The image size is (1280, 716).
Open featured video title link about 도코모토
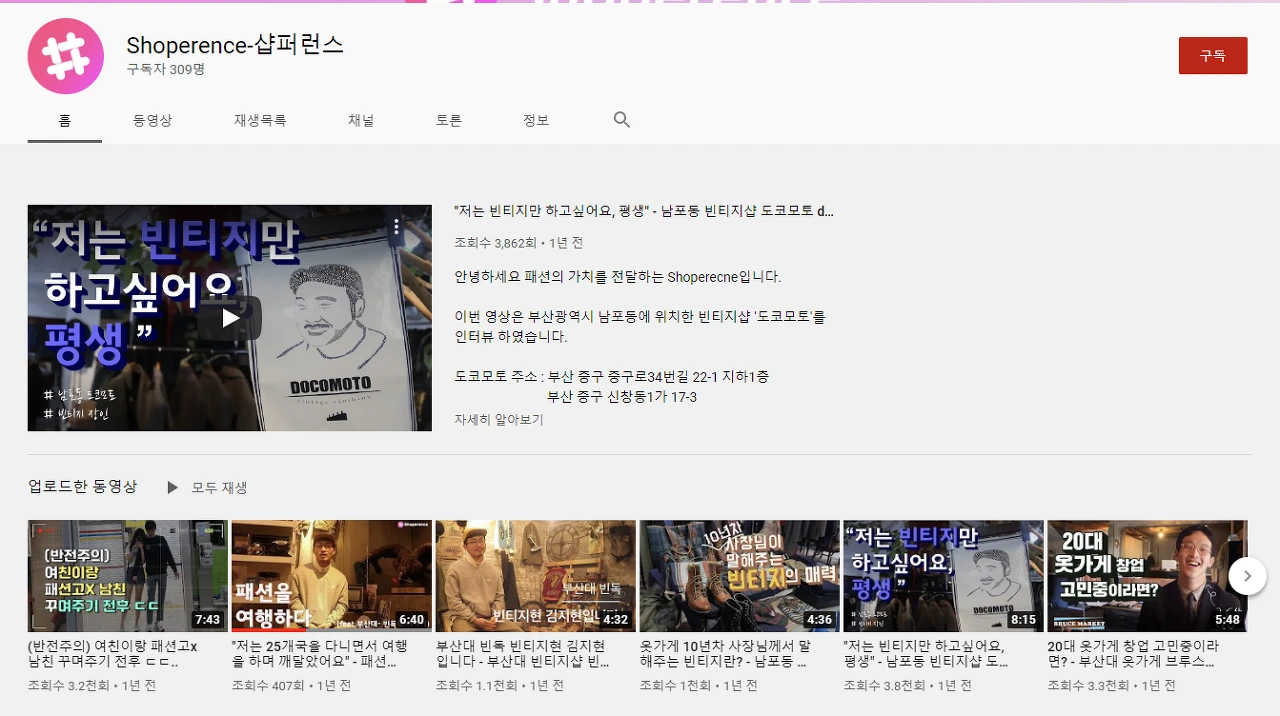[x=643, y=211]
